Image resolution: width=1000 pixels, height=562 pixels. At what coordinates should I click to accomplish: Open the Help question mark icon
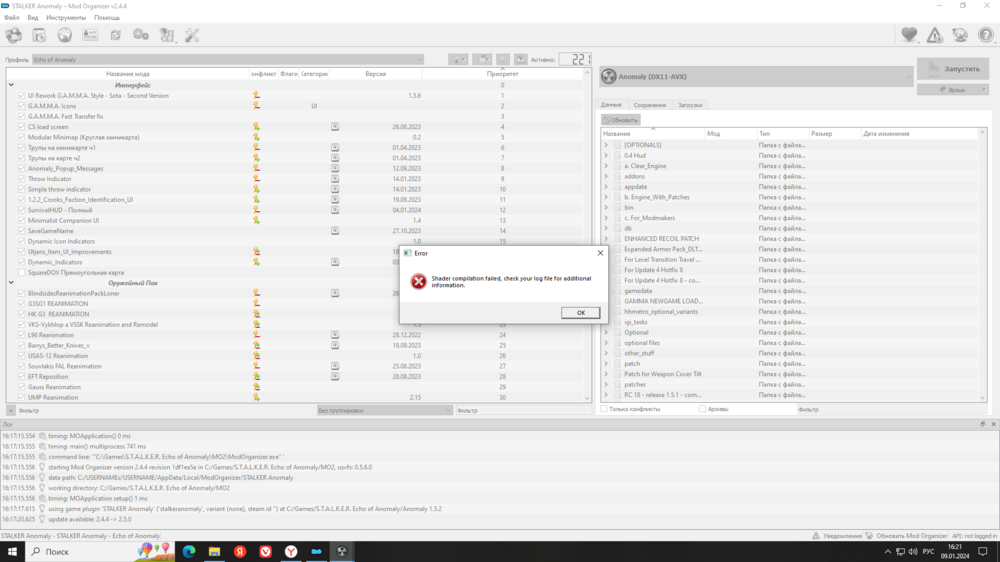click(985, 36)
